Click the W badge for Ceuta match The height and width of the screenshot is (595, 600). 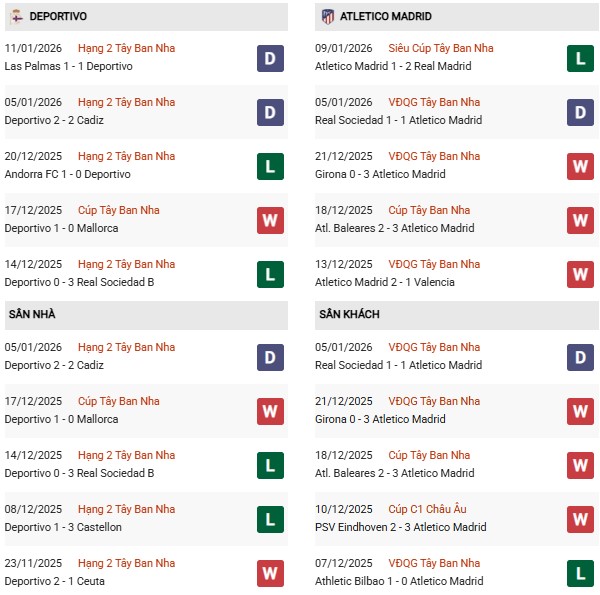pyautogui.click(x=270, y=573)
